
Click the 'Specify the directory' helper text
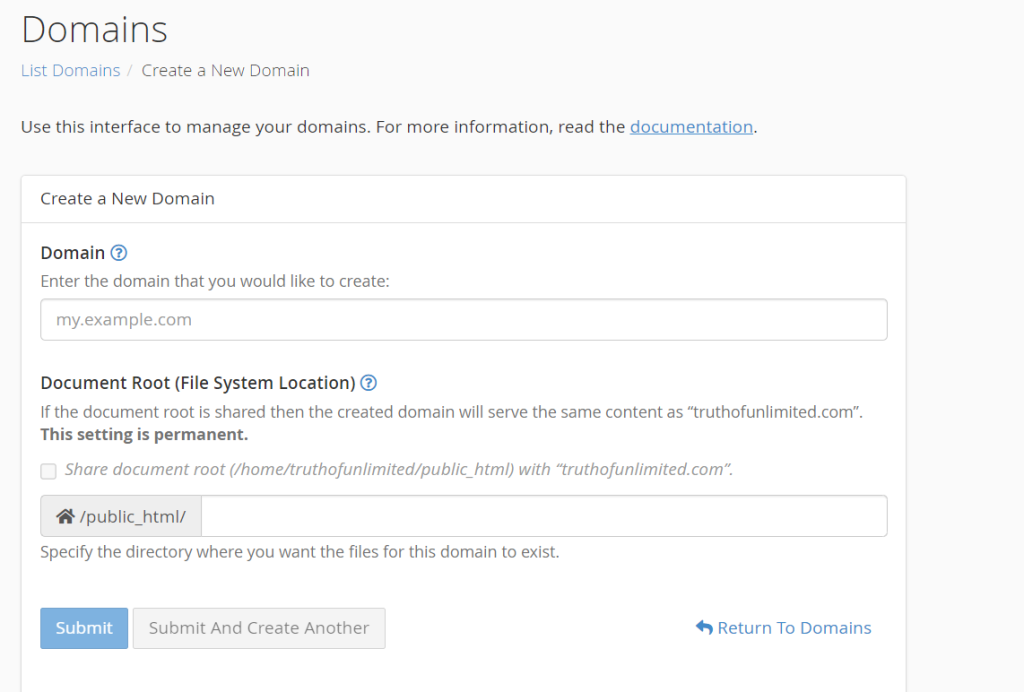(300, 552)
